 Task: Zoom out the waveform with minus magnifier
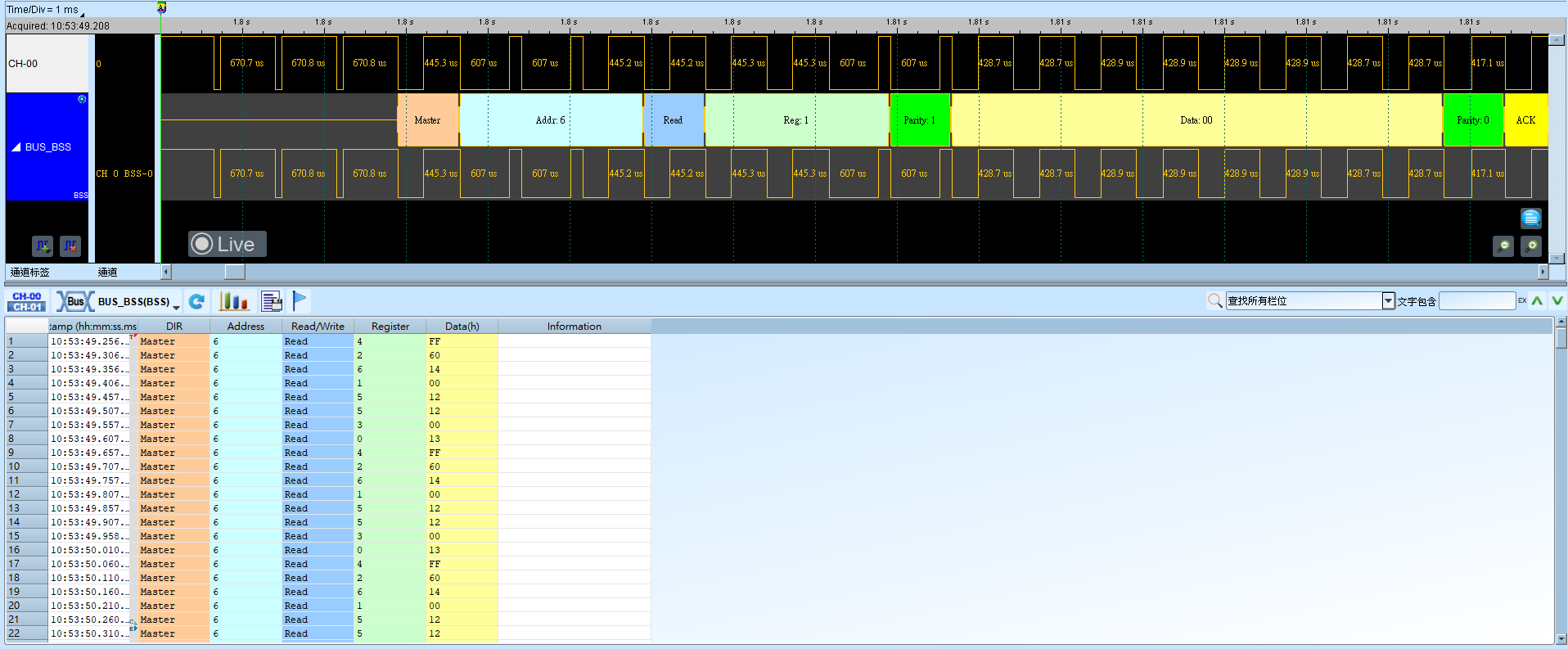pyautogui.click(x=1503, y=246)
